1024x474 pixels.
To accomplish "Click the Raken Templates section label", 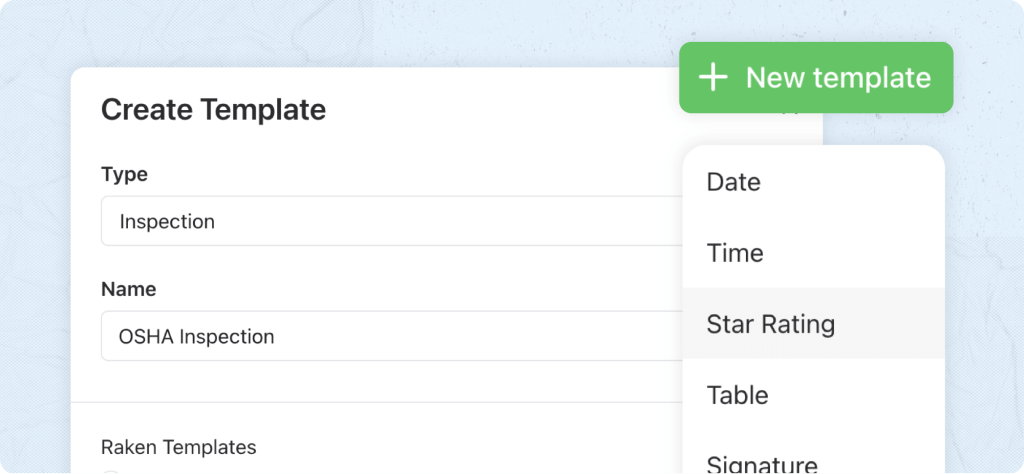I will [x=178, y=447].
